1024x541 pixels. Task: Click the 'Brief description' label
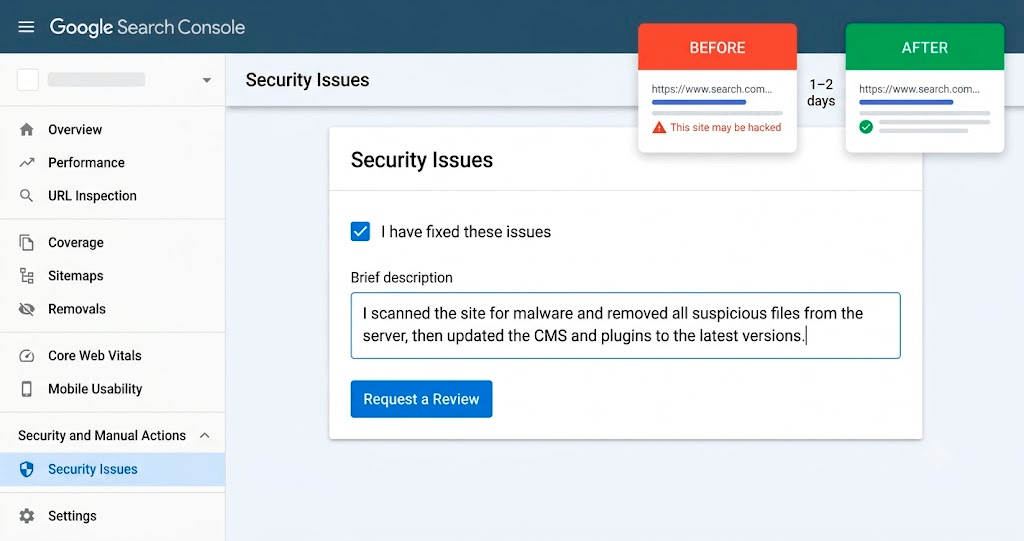point(402,278)
